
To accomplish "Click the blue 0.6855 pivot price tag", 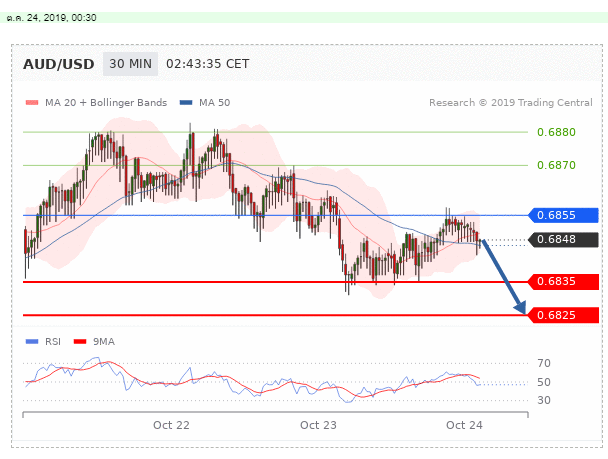I will point(563,215).
